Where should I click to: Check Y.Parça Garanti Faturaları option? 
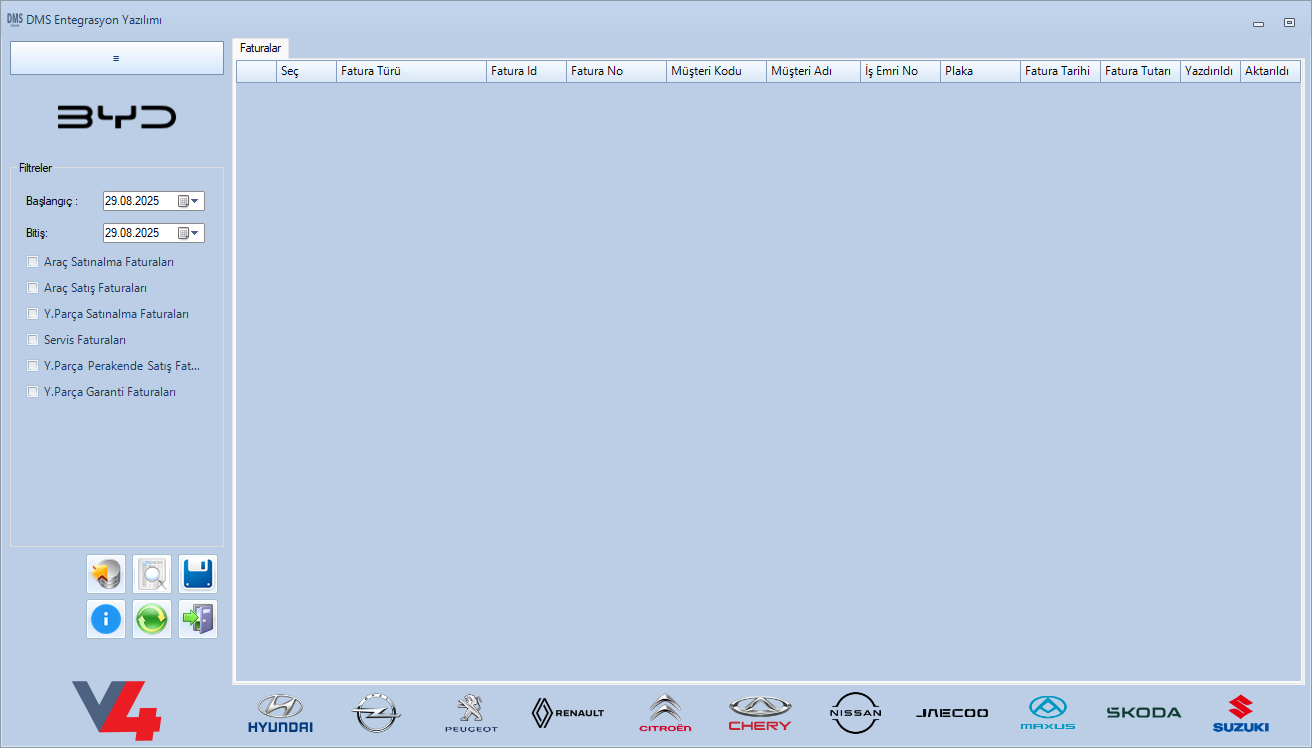(33, 392)
